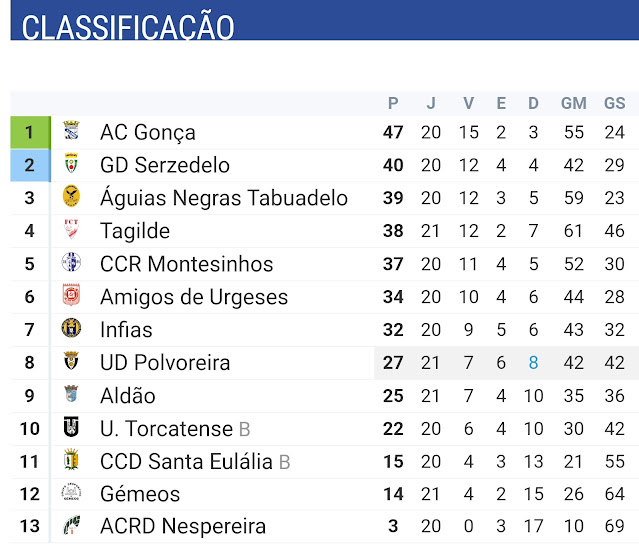Open the Águias Negras Tabuadelo team link

pyautogui.click(x=224, y=198)
